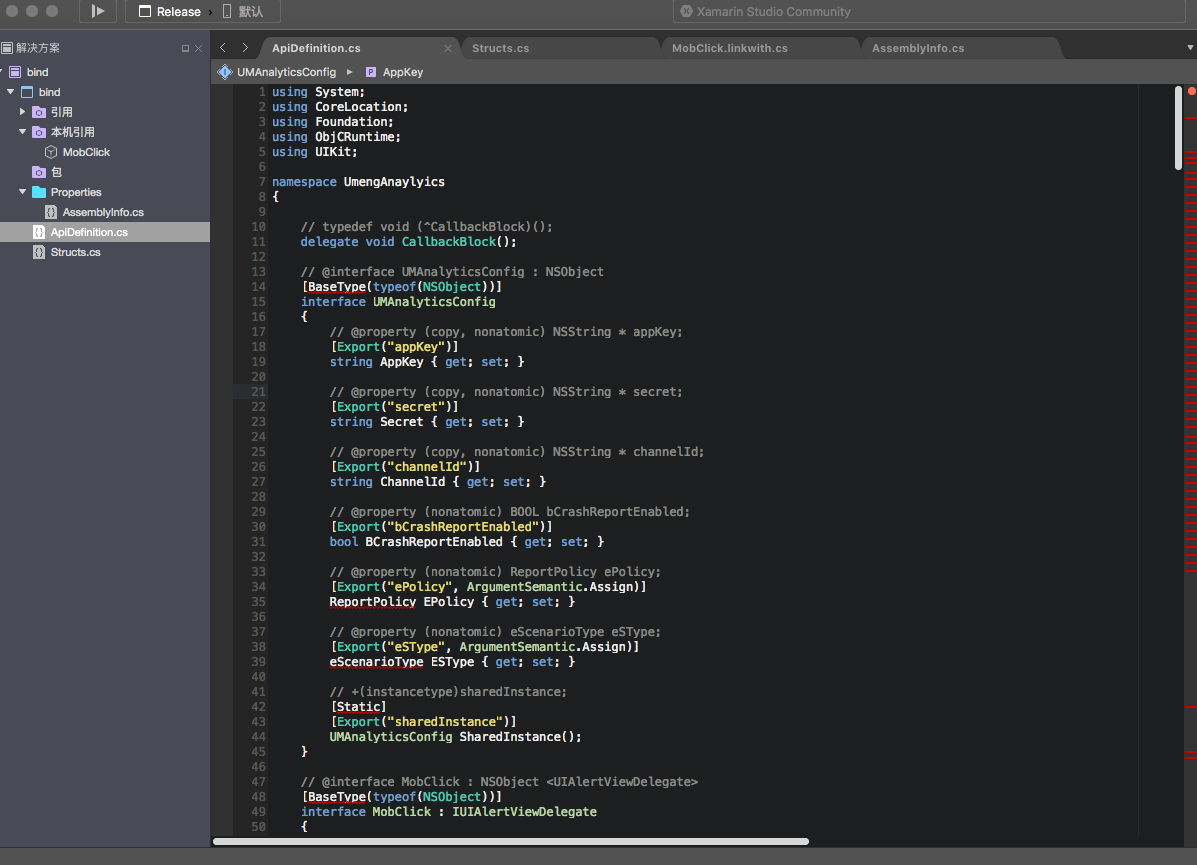Screen dimensions: 1197x865
Task: Click NSObject in typeof on line 14
Action: [452, 287]
